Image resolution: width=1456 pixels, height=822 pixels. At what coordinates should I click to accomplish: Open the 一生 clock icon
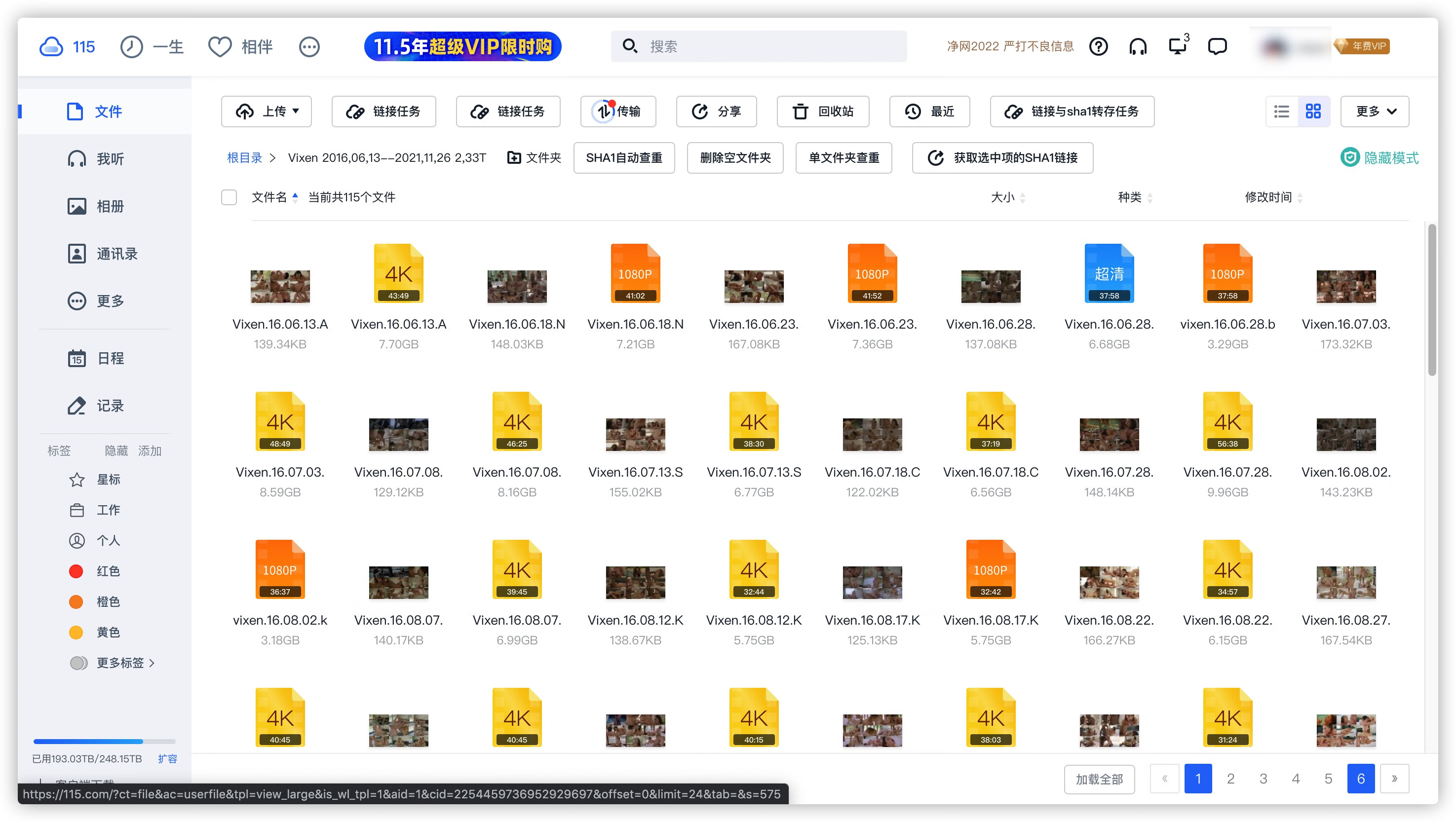tap(132, 46)
